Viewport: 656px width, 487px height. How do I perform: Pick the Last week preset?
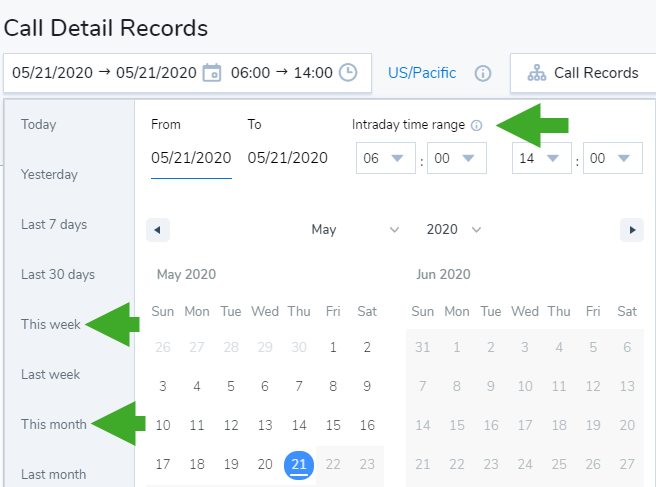[x=50, y=374]
